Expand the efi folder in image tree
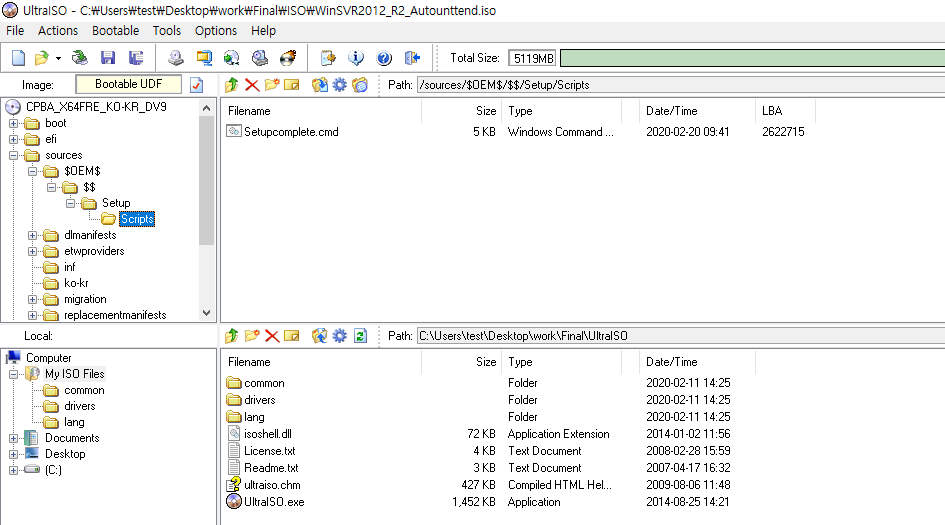 click(x=13, y=139)
